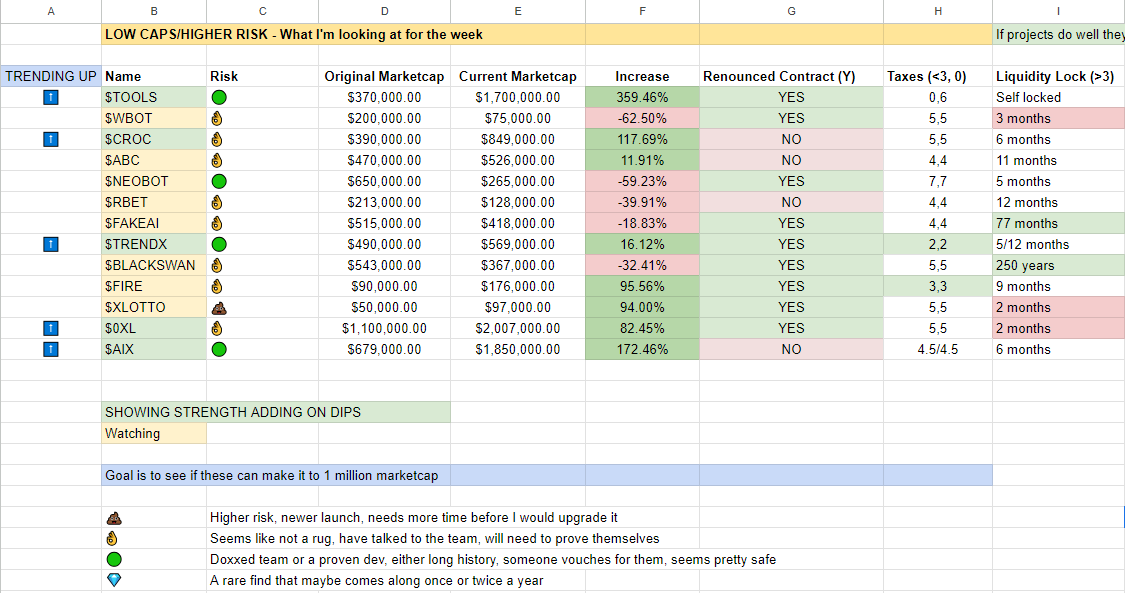Click the fire emoji in the legend row
Image resolution: width=1125 pixels, height=593 pixels.
point(114,538)
